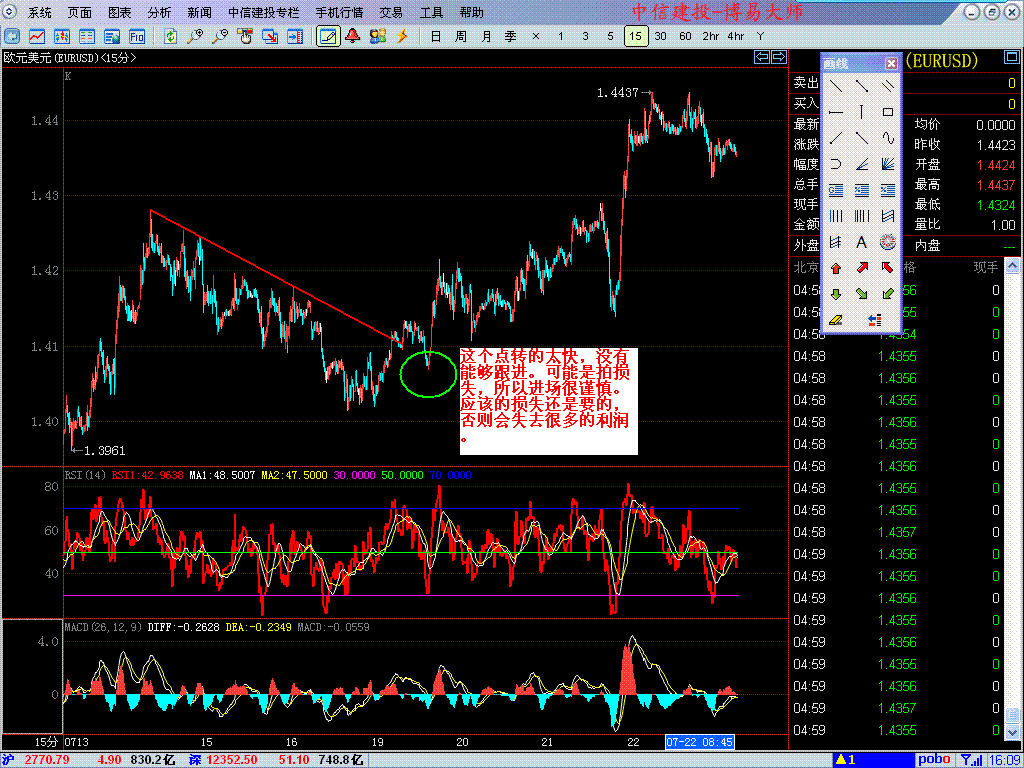Image resolution: width=1024 pixels, height=768 pixels.
Task: Open the 图表 menu
Action: pyautogui.click(x=120, y=12)
